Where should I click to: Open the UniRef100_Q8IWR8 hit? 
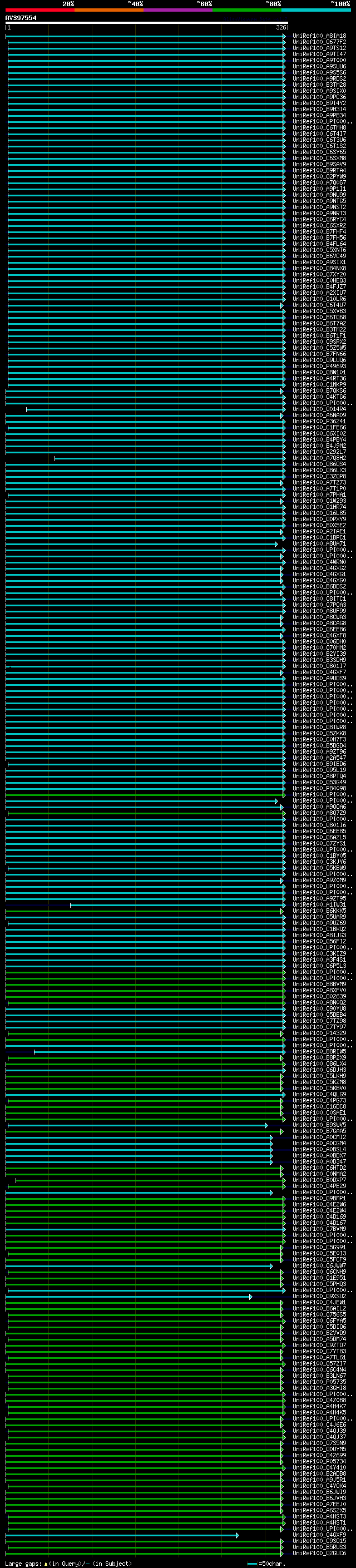coord(319,728)
